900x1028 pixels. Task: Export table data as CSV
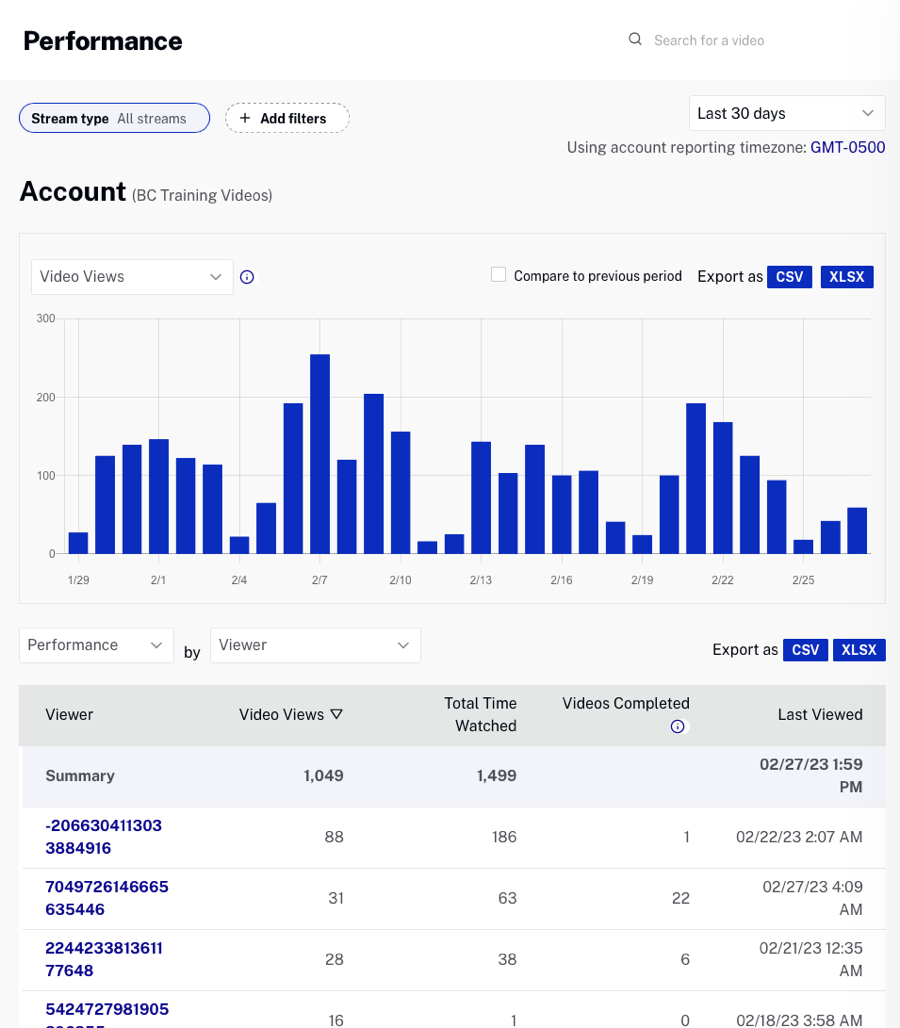805,650
